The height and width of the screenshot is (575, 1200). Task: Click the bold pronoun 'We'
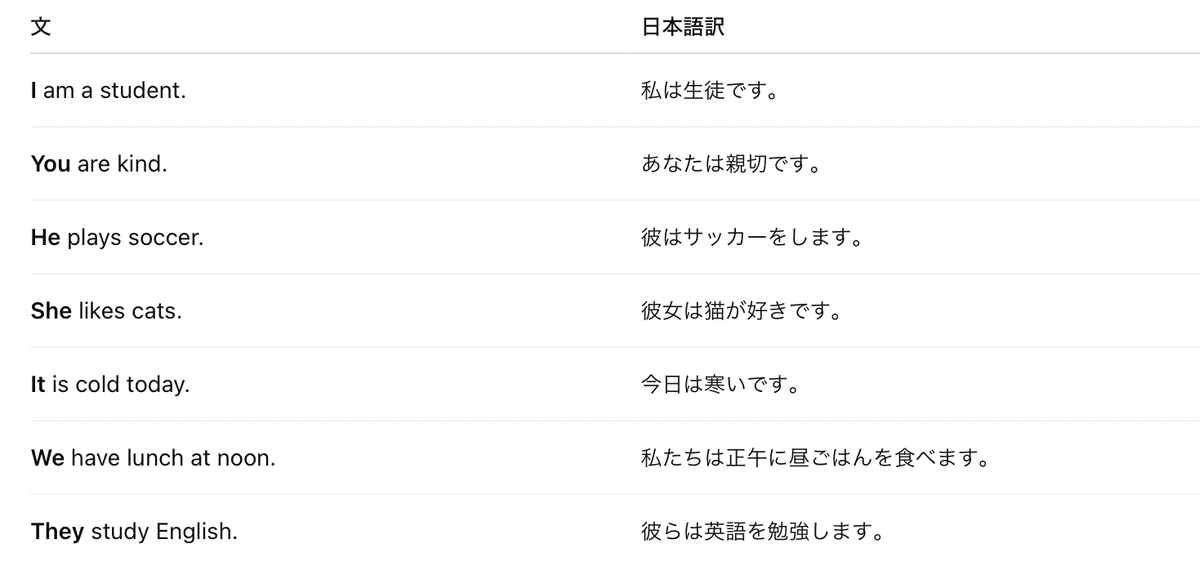pyautogui.click(x=48, y=458)
